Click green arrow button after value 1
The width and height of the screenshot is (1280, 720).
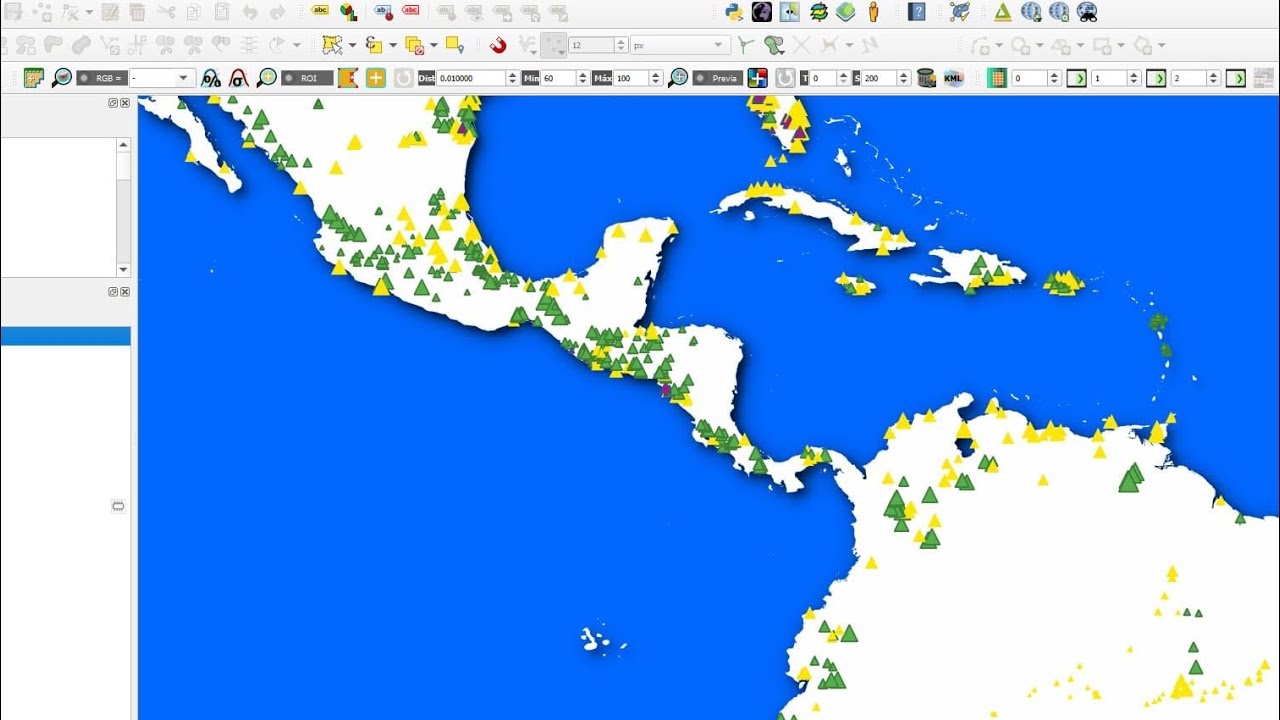coord(1156,78)
